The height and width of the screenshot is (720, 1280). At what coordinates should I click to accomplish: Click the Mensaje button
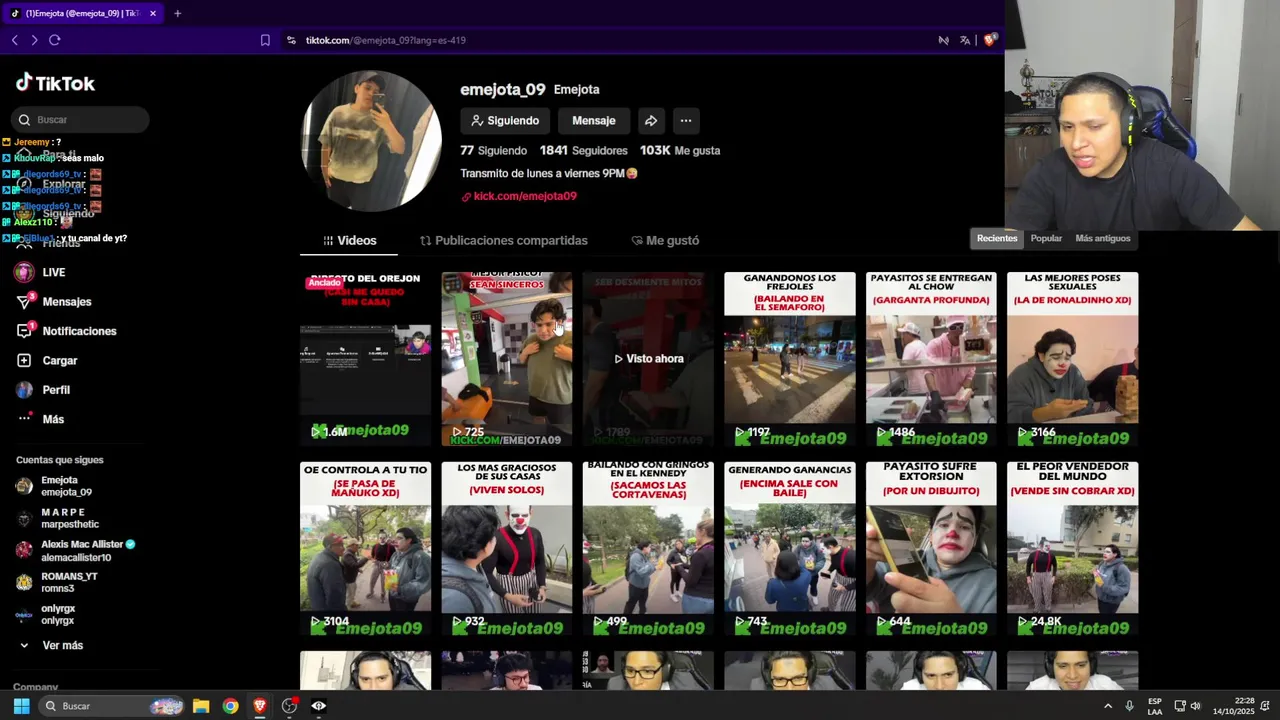(594, 120)
